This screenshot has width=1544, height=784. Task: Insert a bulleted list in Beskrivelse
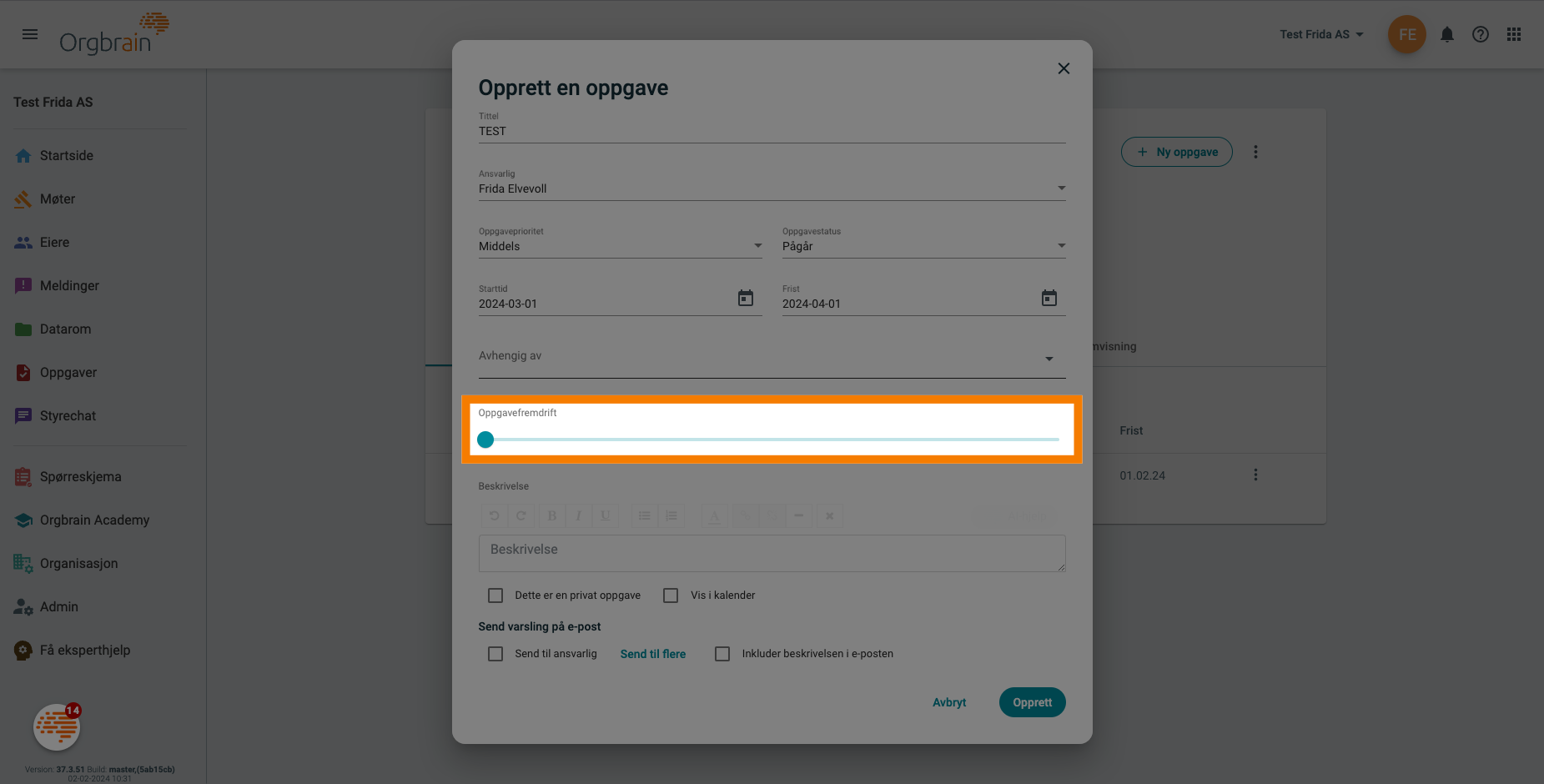645,515
